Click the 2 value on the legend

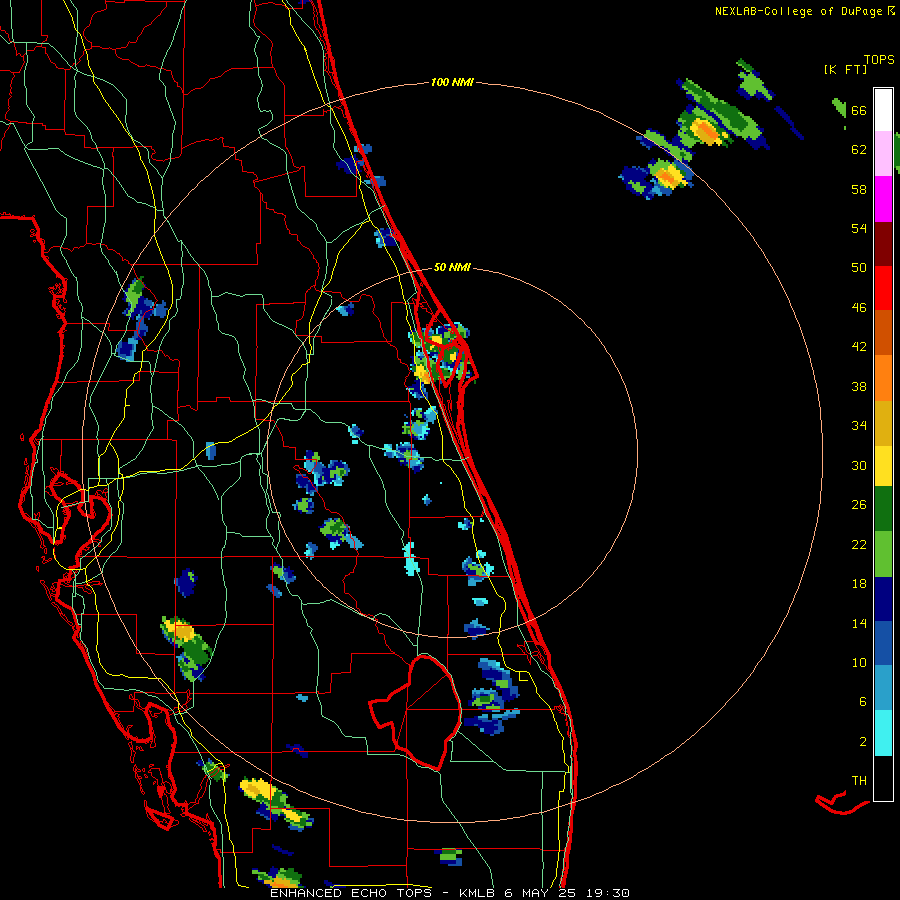pyautogui.click(x=862, y=742)
